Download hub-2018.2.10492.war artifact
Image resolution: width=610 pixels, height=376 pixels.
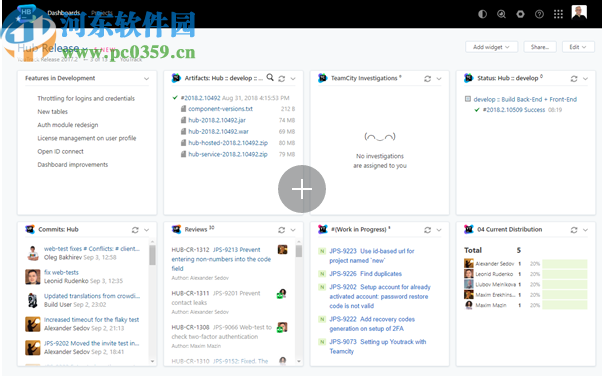[218, 131]
